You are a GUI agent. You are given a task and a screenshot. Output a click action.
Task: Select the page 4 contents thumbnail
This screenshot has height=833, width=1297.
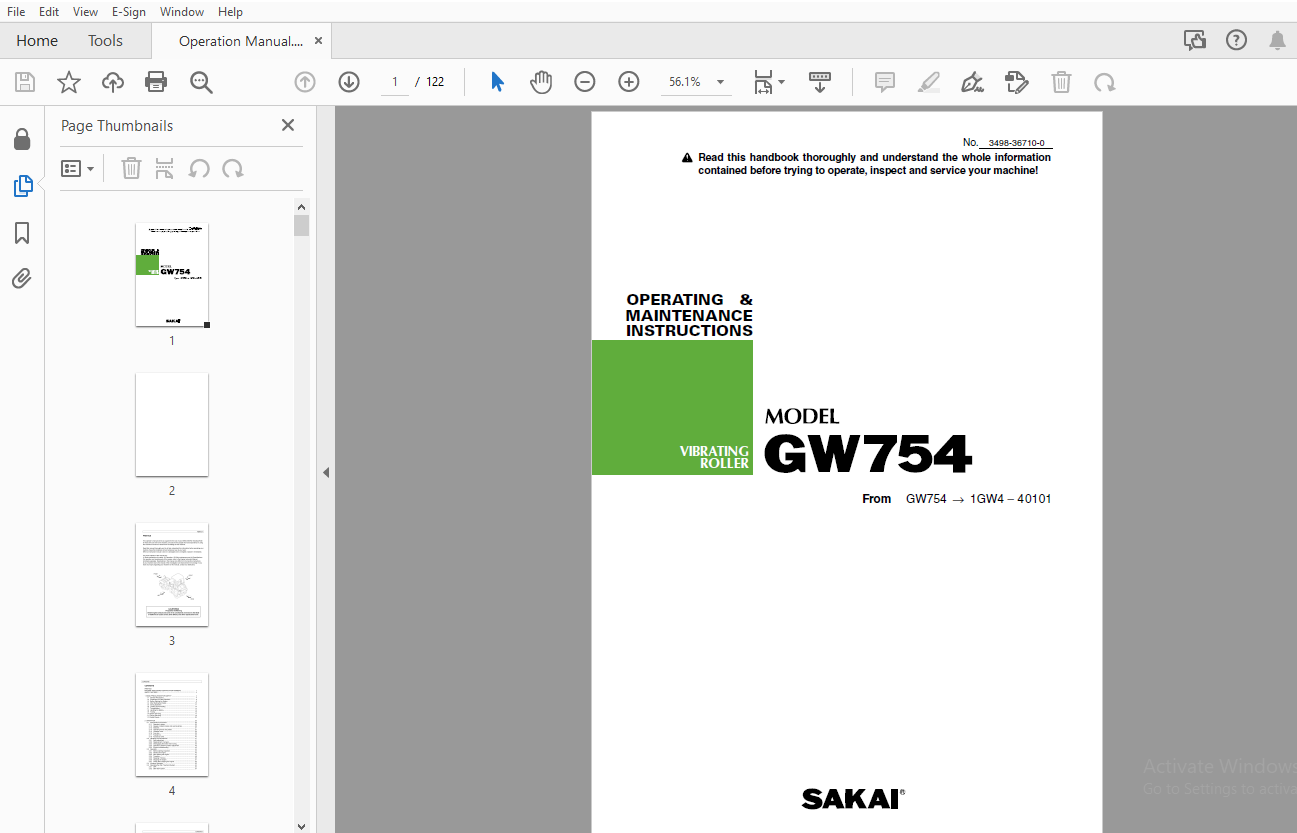click(x=172, y=725)
